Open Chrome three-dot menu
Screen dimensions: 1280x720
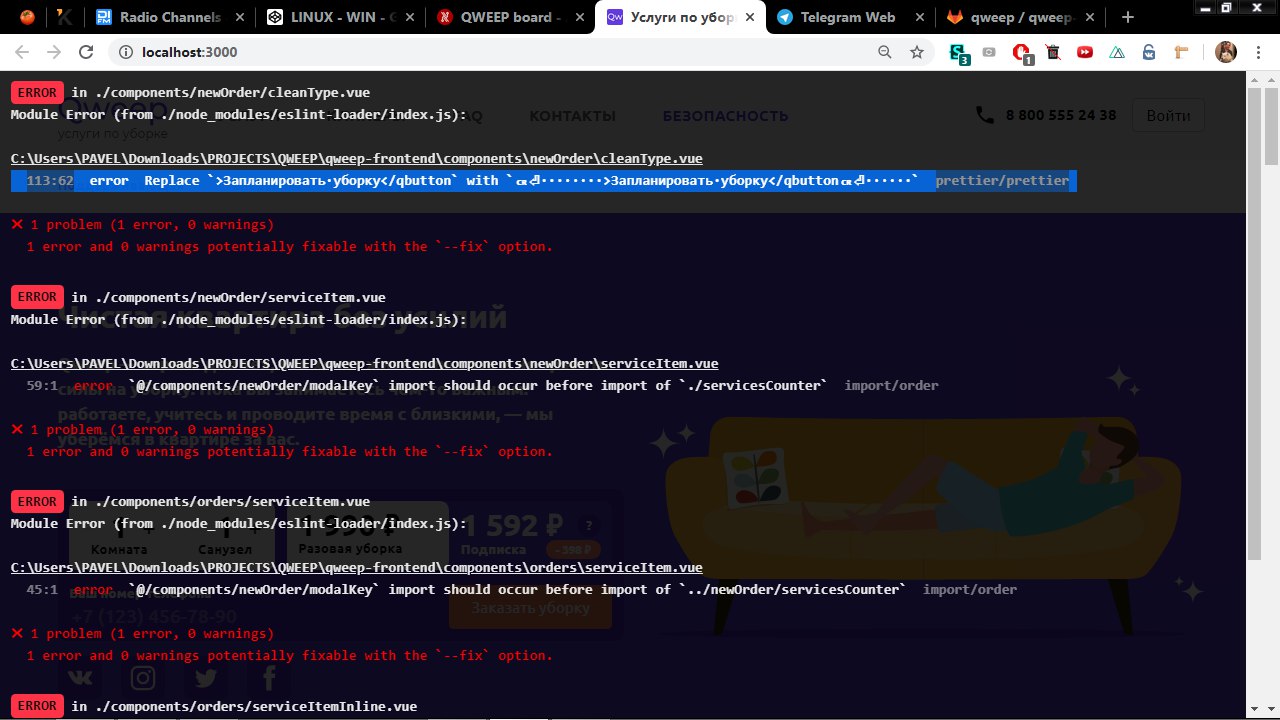1258,52
